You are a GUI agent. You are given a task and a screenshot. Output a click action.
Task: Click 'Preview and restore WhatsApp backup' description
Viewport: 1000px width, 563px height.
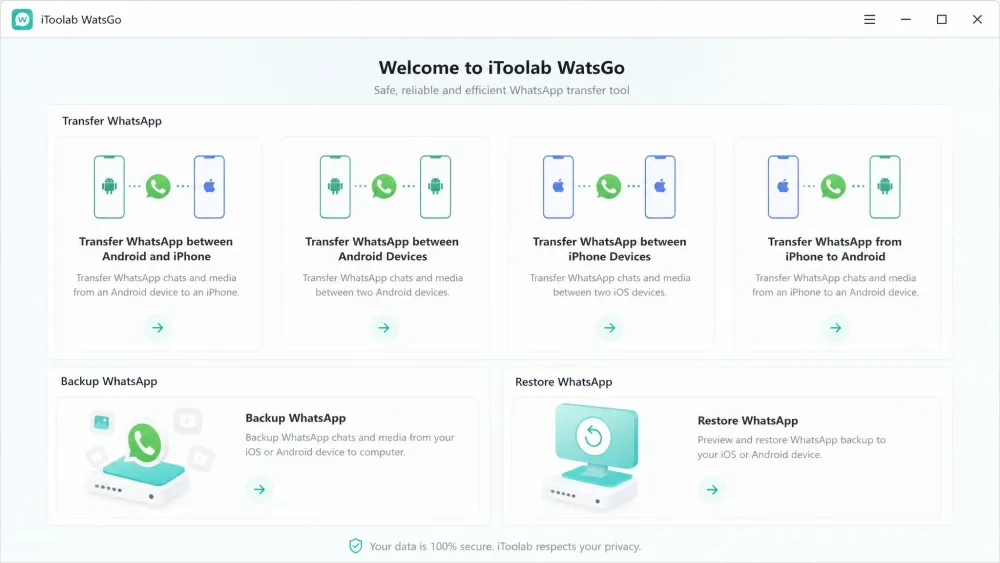(791, 447)
